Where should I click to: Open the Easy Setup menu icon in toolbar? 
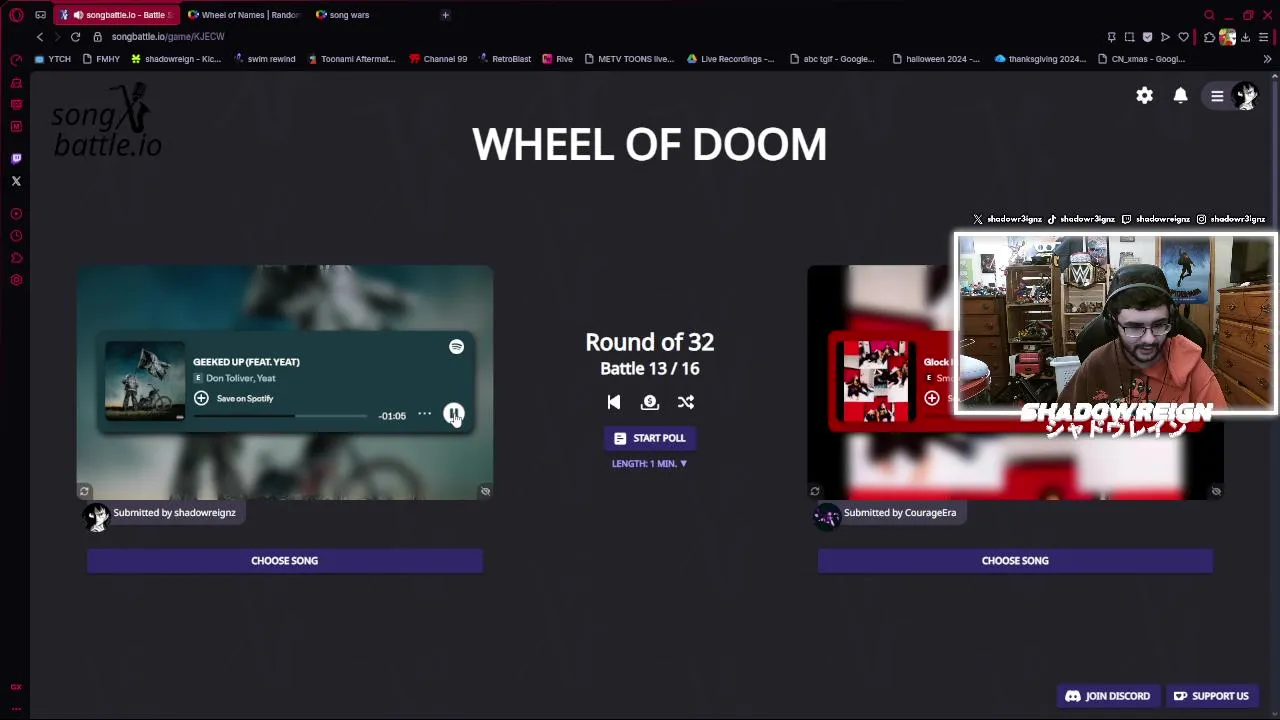pos(1263,37)
